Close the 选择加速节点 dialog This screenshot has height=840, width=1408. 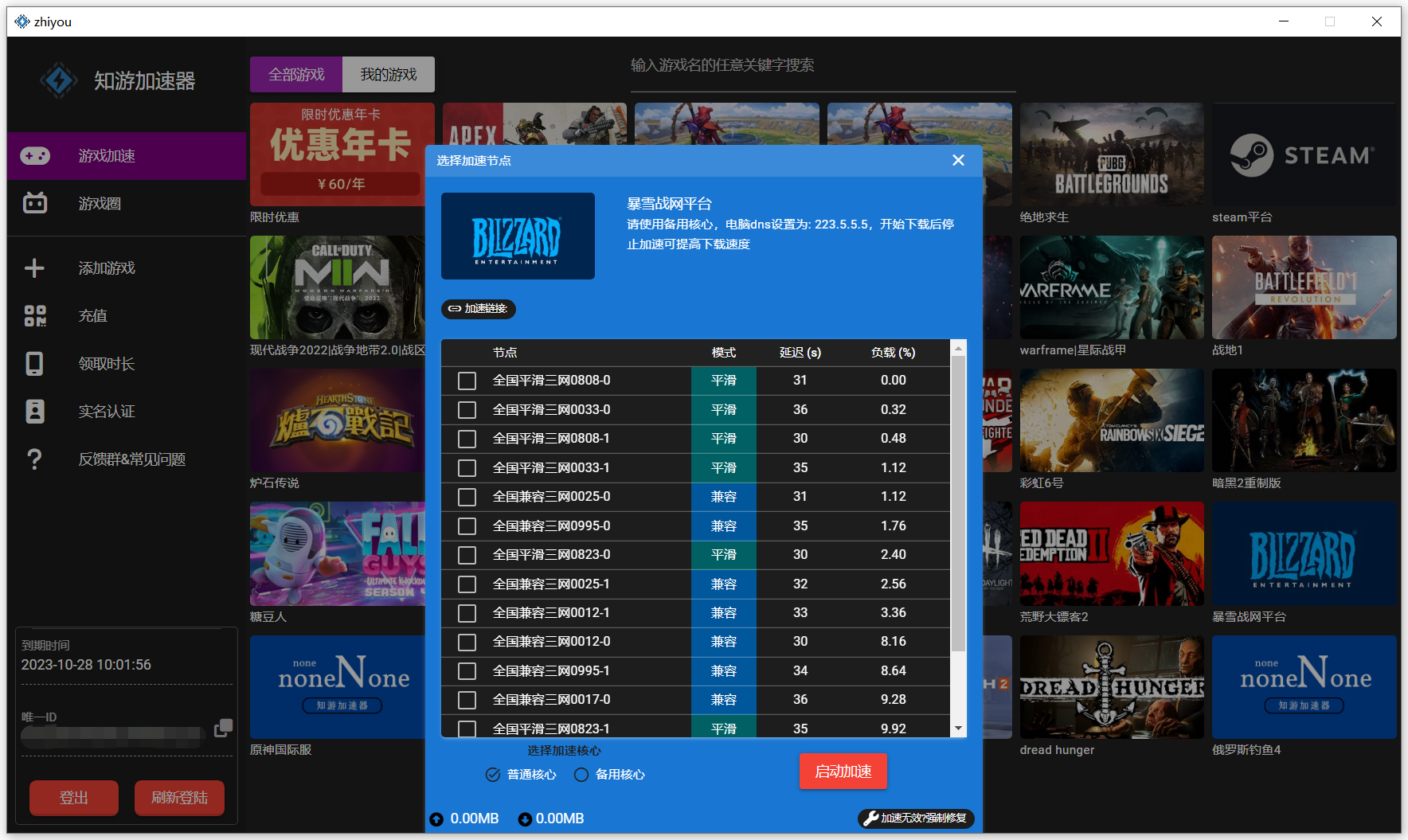pyautogui.click(x=958, y=161)
